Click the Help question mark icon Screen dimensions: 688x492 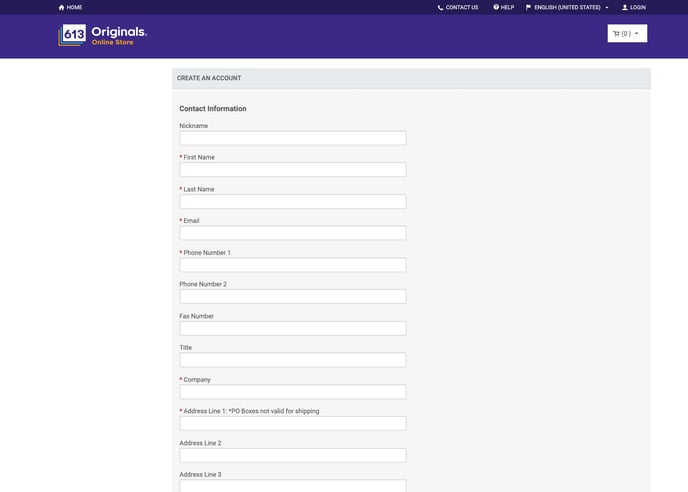496,7
